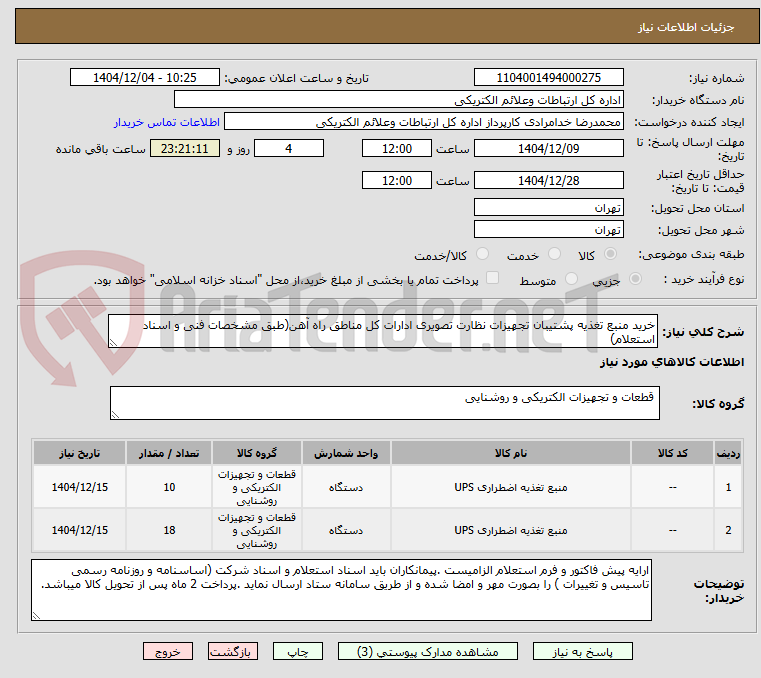The width and height of the screenshot is (761, 678).
Task: Open مشاهده مدارک پیوستی (3) button
Action: click(x=428, y=651)
